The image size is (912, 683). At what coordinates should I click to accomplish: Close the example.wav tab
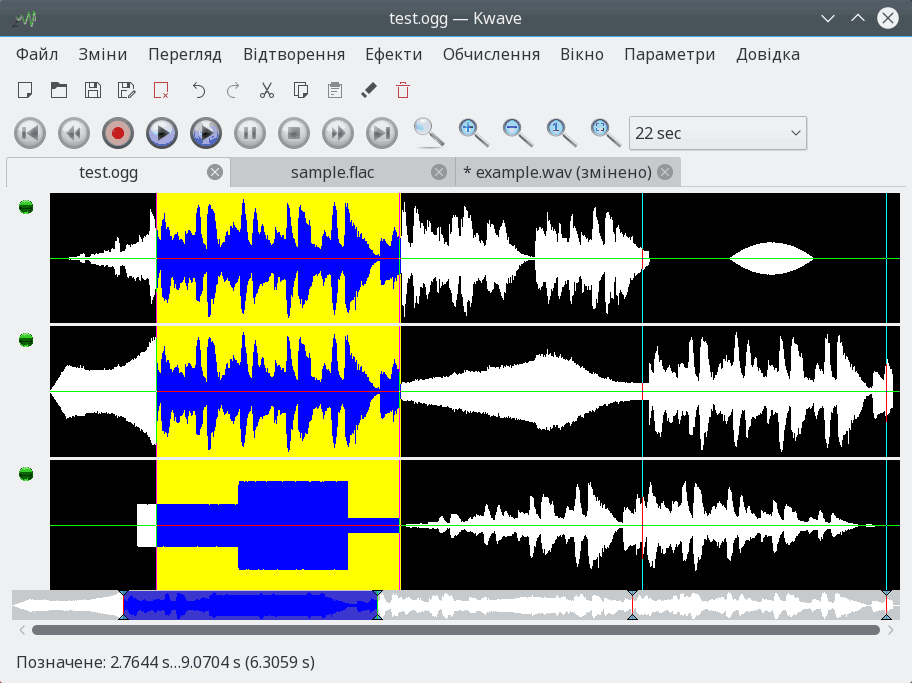click(x=665, y=172)
